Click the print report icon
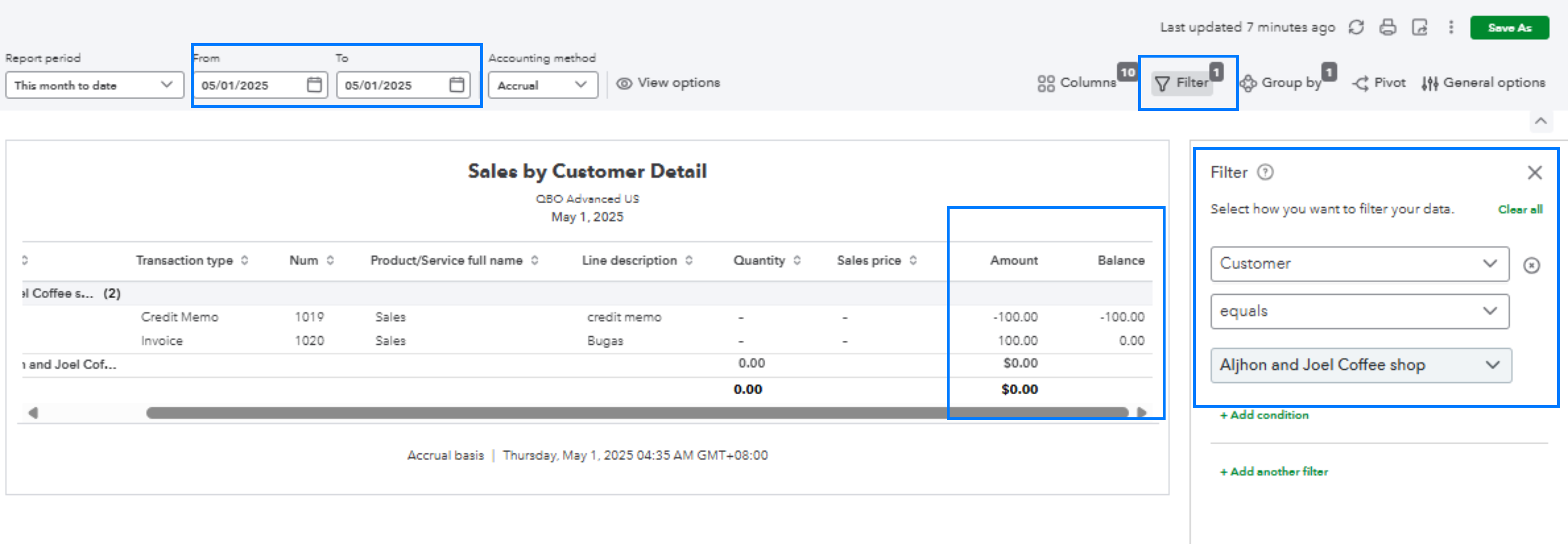 pos(1388,27)
